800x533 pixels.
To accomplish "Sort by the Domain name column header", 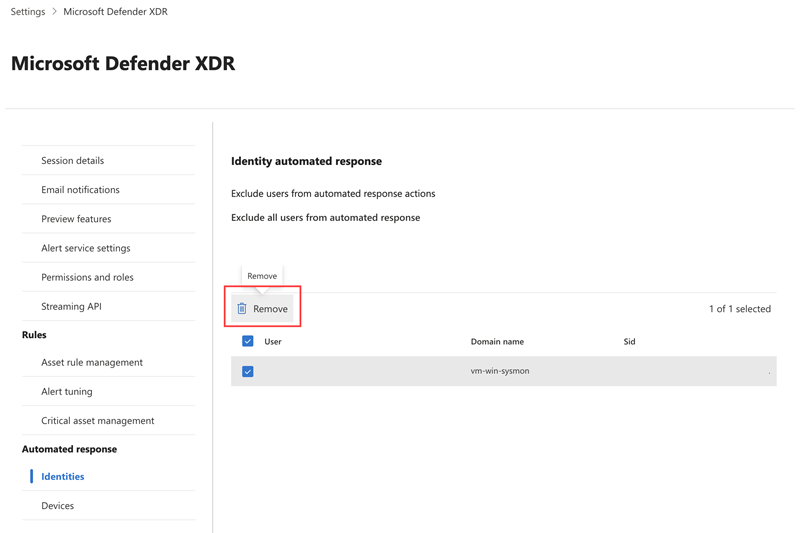I will [497, 342].
